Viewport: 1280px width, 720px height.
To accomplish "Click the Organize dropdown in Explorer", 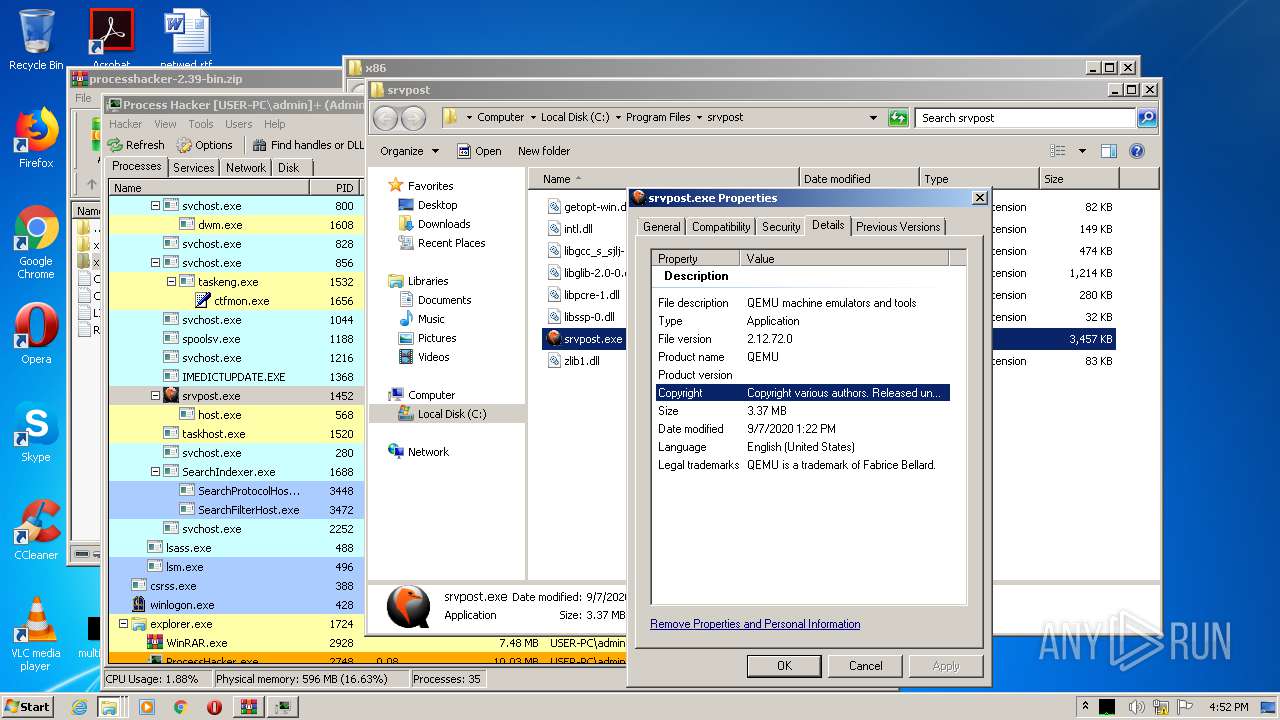I will 409,151.
